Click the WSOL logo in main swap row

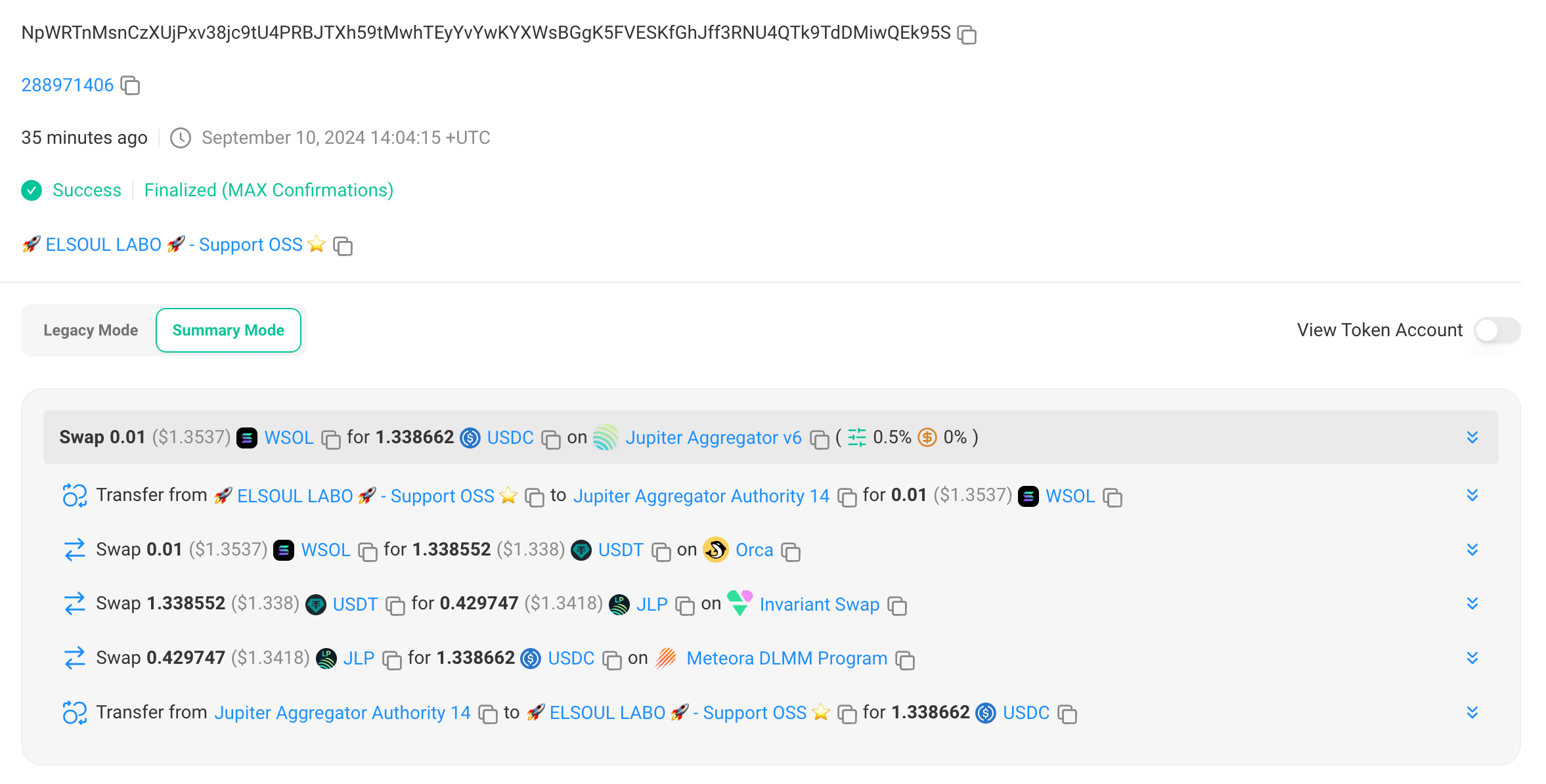point(247,438)
